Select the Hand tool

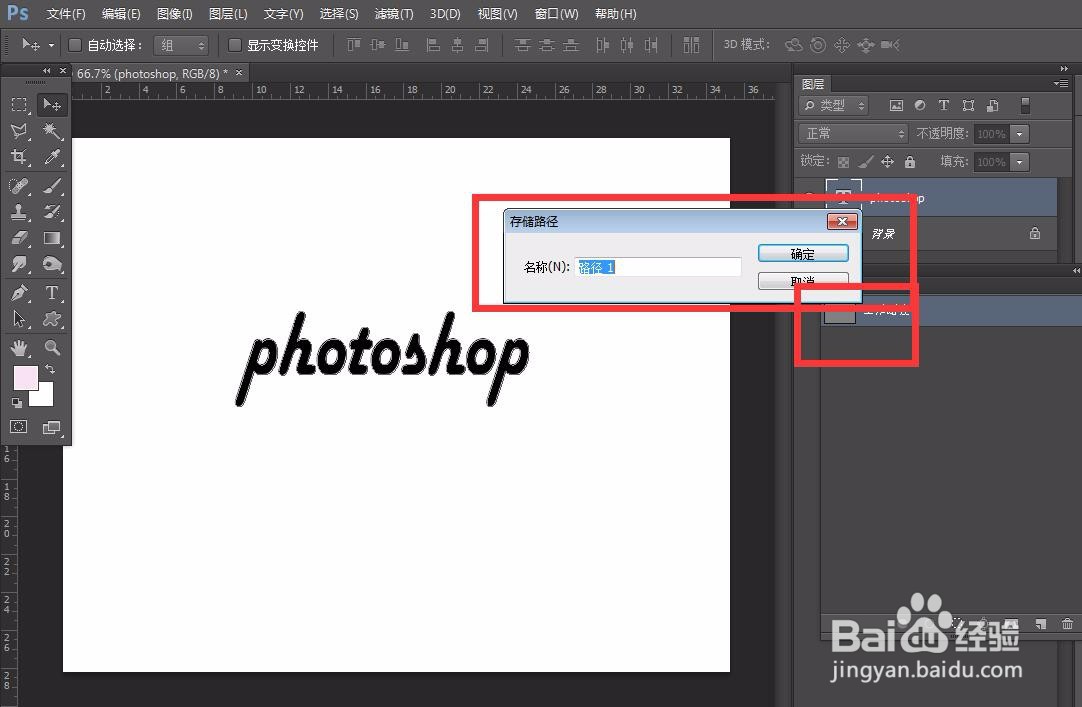(19, 347)
